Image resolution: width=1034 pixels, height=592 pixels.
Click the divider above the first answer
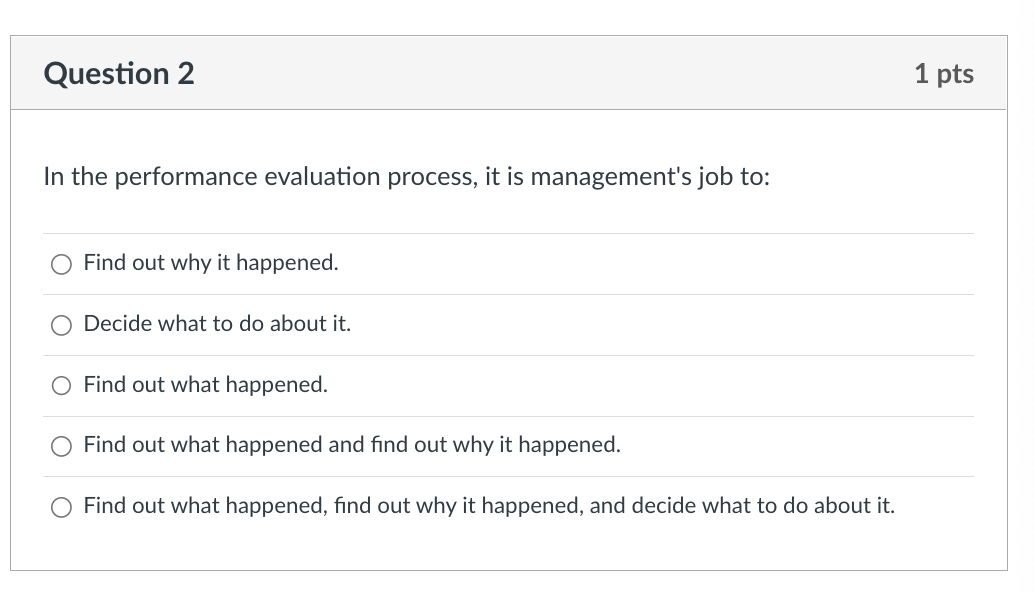pos(509,232)
